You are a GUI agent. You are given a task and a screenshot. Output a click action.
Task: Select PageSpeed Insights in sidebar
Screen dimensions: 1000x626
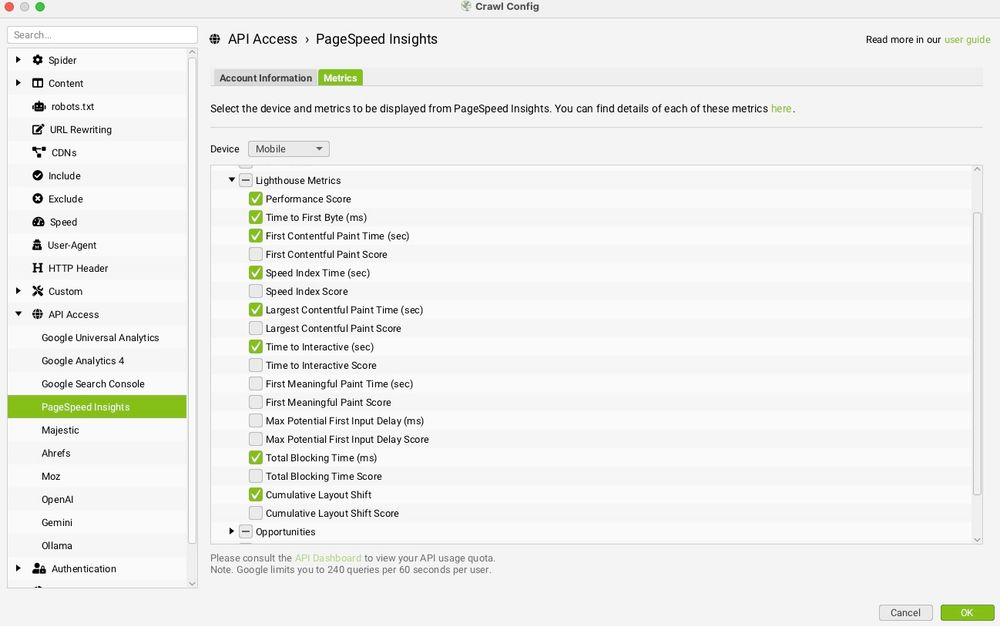97,407
